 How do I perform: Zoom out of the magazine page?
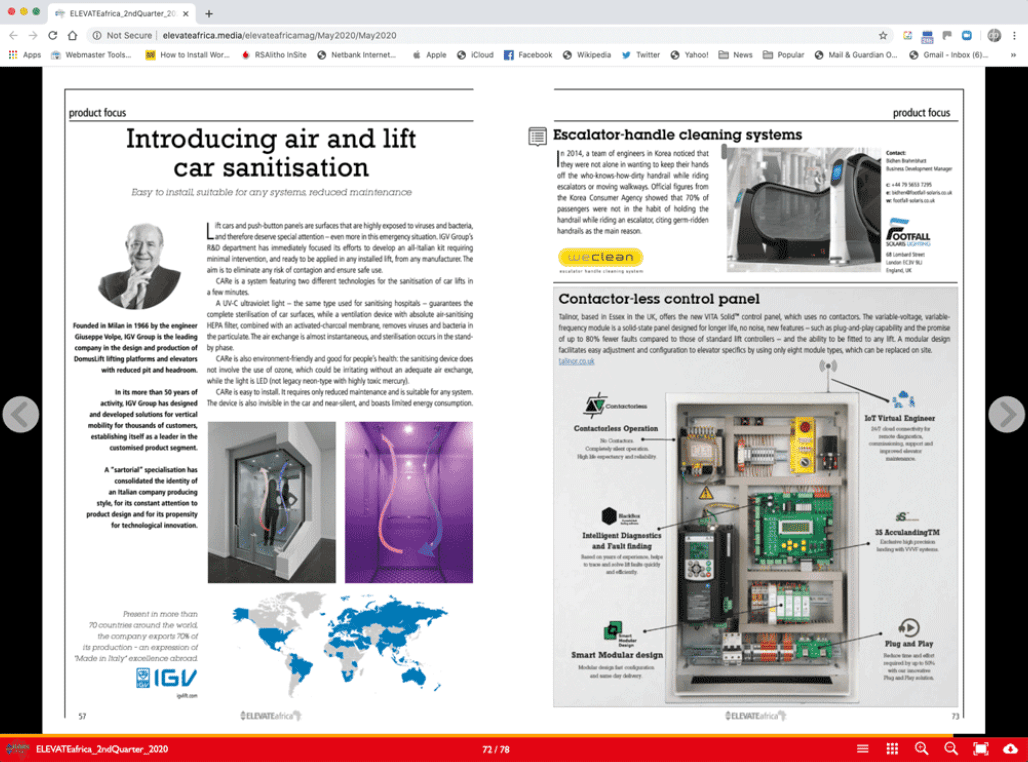pos(951,749)
